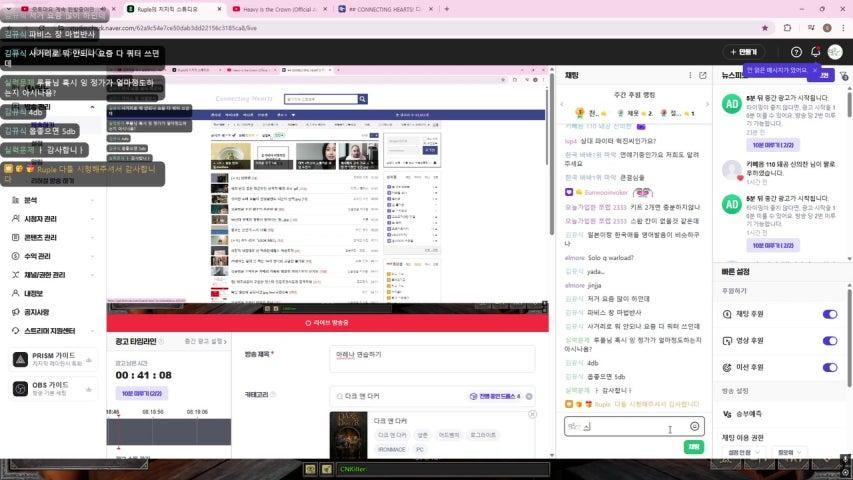Open 스트리머 지원센터 support center
The image size is (853, 480).
50,330
